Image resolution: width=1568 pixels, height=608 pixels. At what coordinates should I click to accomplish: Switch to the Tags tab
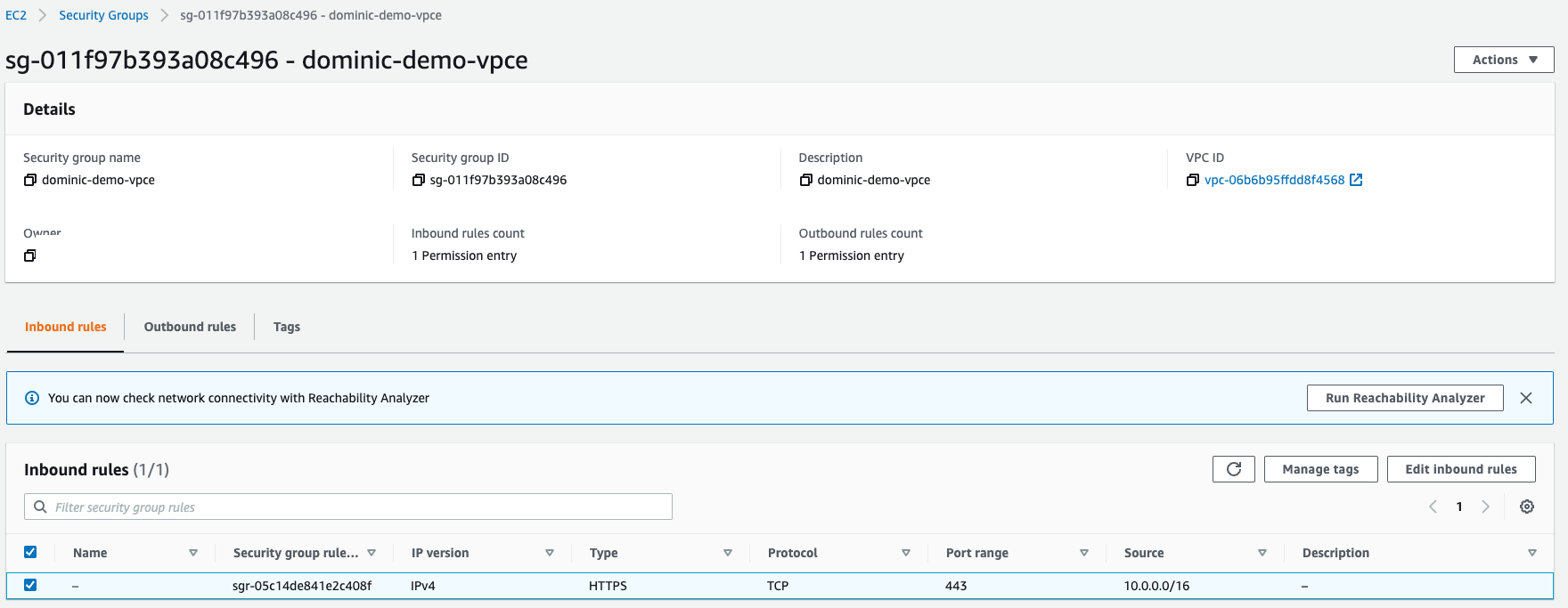(286, 327)
